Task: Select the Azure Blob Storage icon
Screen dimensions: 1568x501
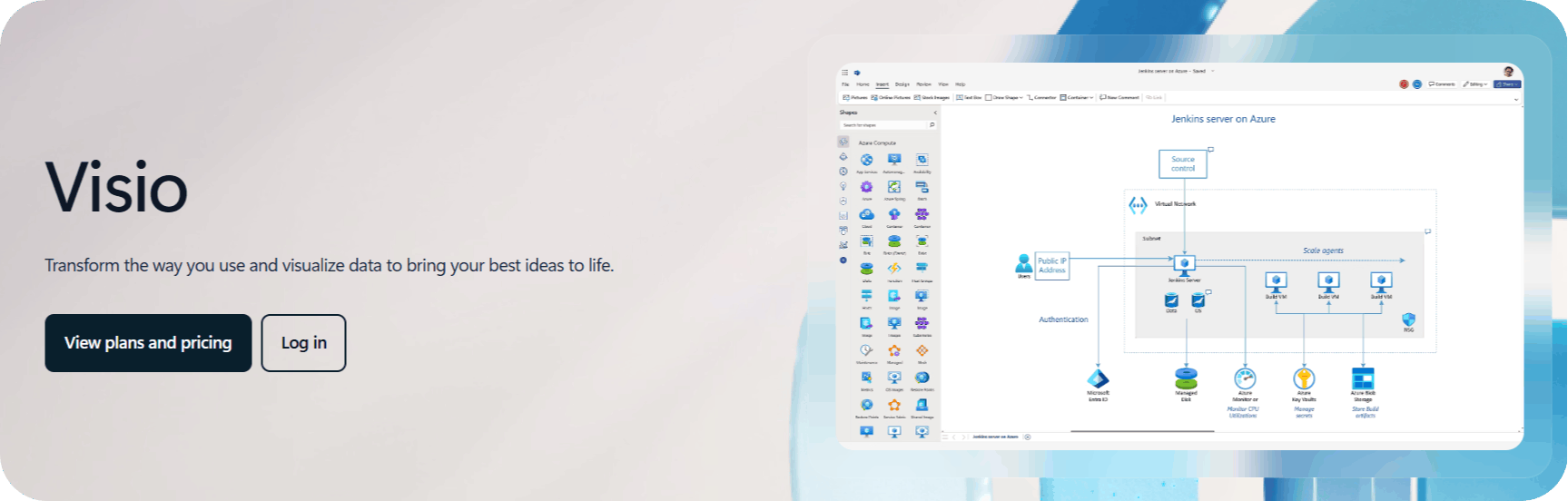Action: click(1363, 378)
